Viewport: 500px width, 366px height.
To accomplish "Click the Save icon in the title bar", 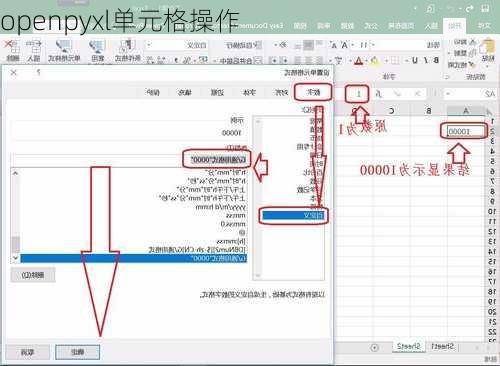I will coord(486,9).
